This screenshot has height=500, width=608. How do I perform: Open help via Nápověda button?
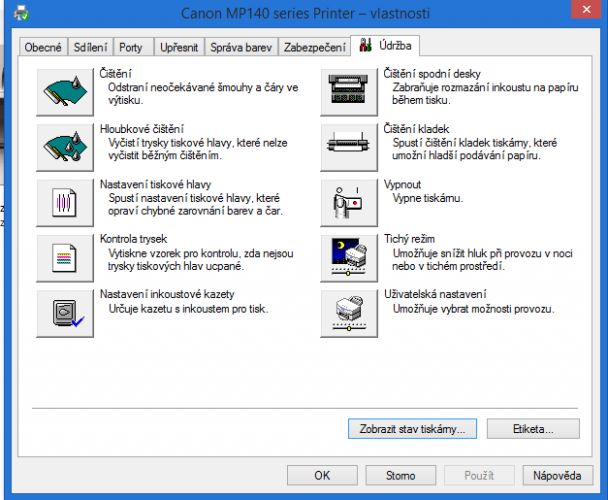coord(557,475)
